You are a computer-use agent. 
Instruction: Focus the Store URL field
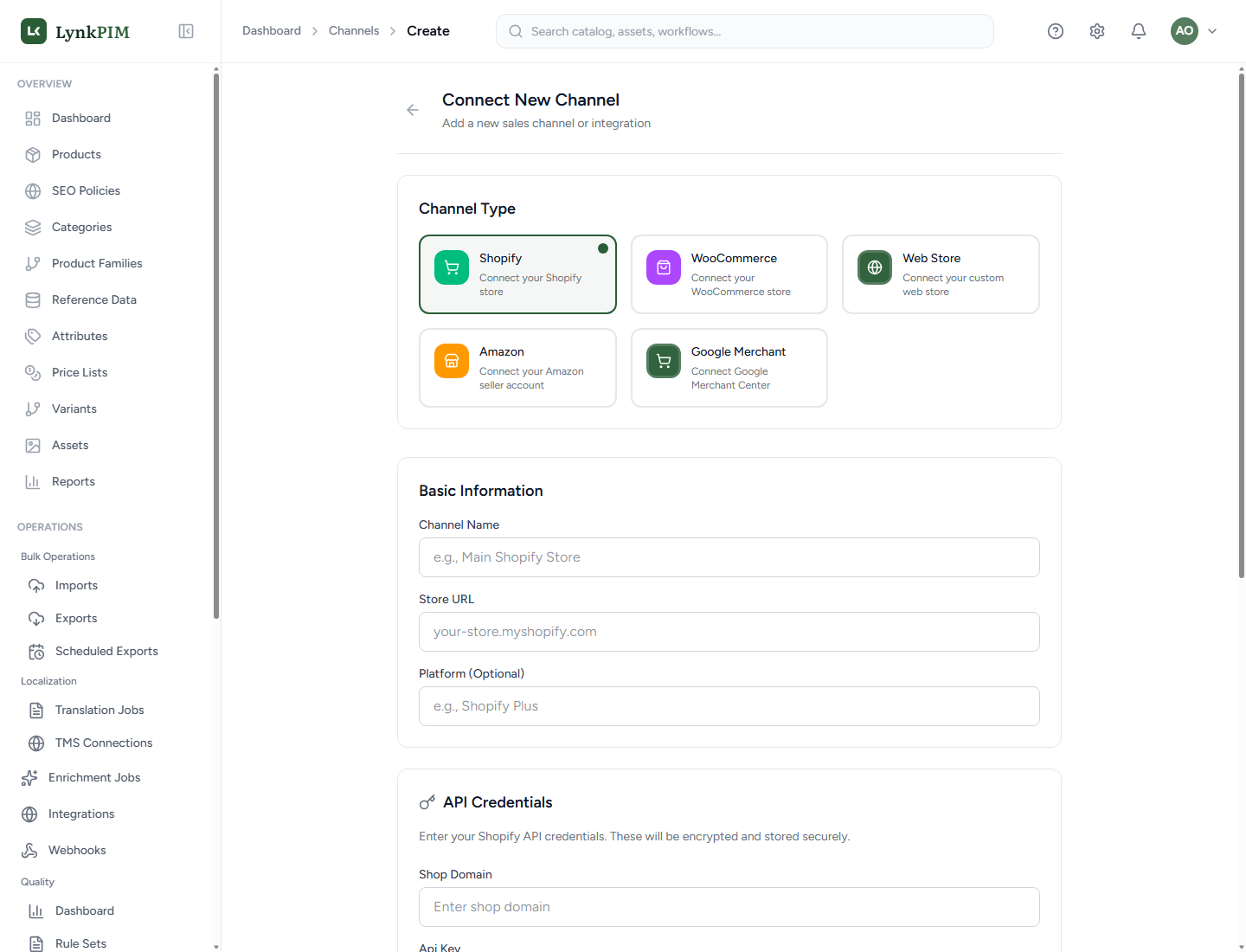point(729,632)
